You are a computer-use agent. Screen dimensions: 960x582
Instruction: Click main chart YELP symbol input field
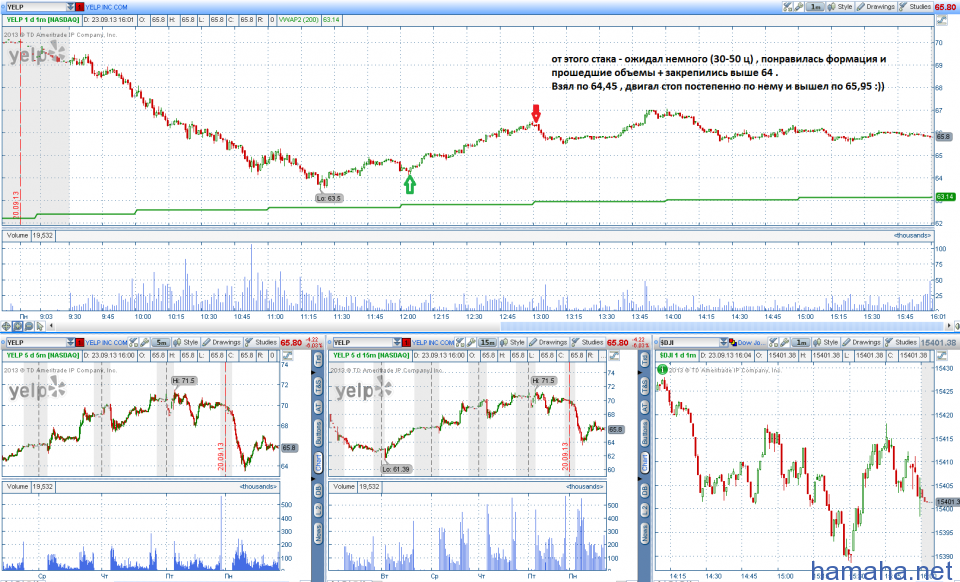tap(35, 7)
